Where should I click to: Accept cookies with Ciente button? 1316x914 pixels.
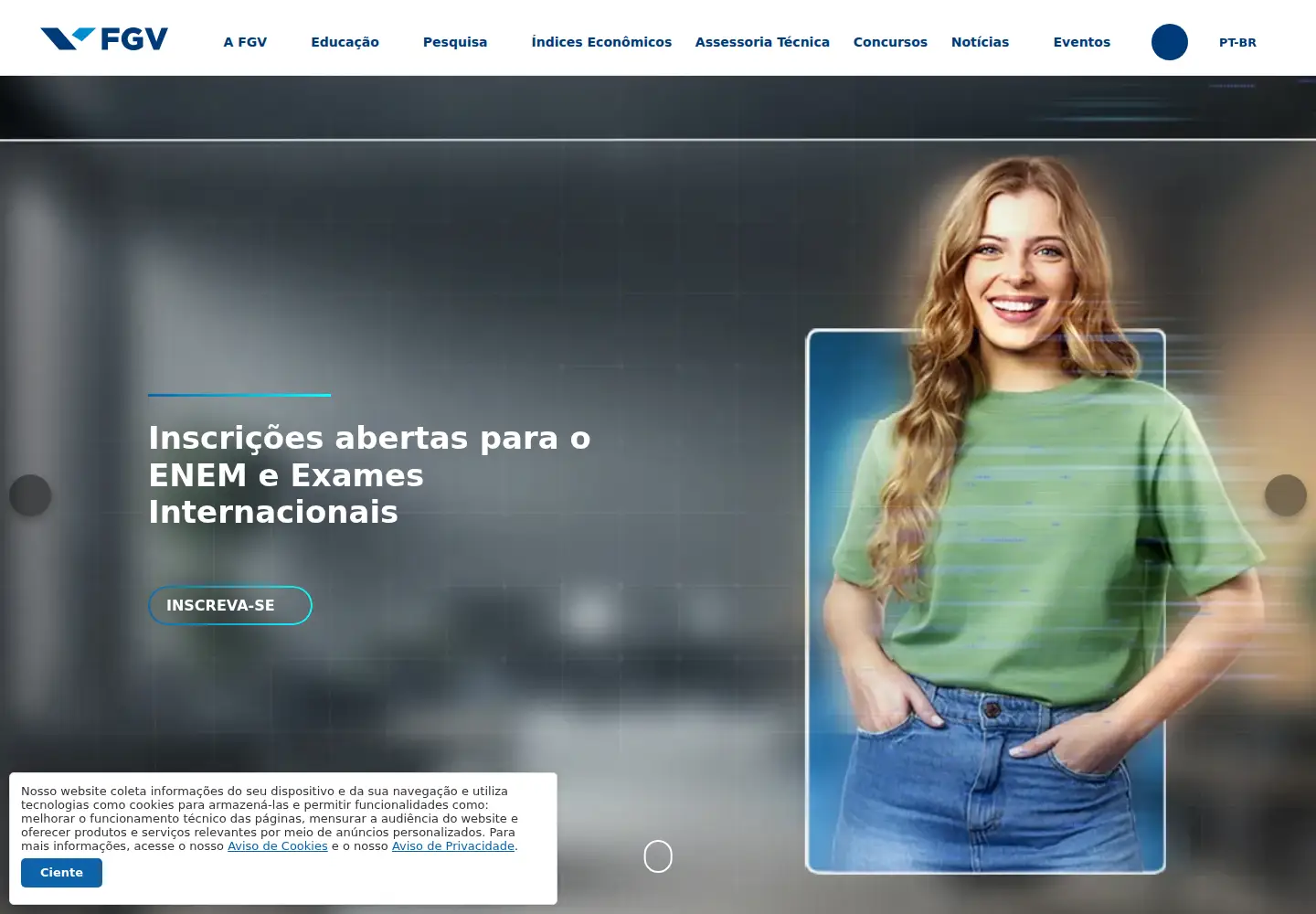(62, 873)
